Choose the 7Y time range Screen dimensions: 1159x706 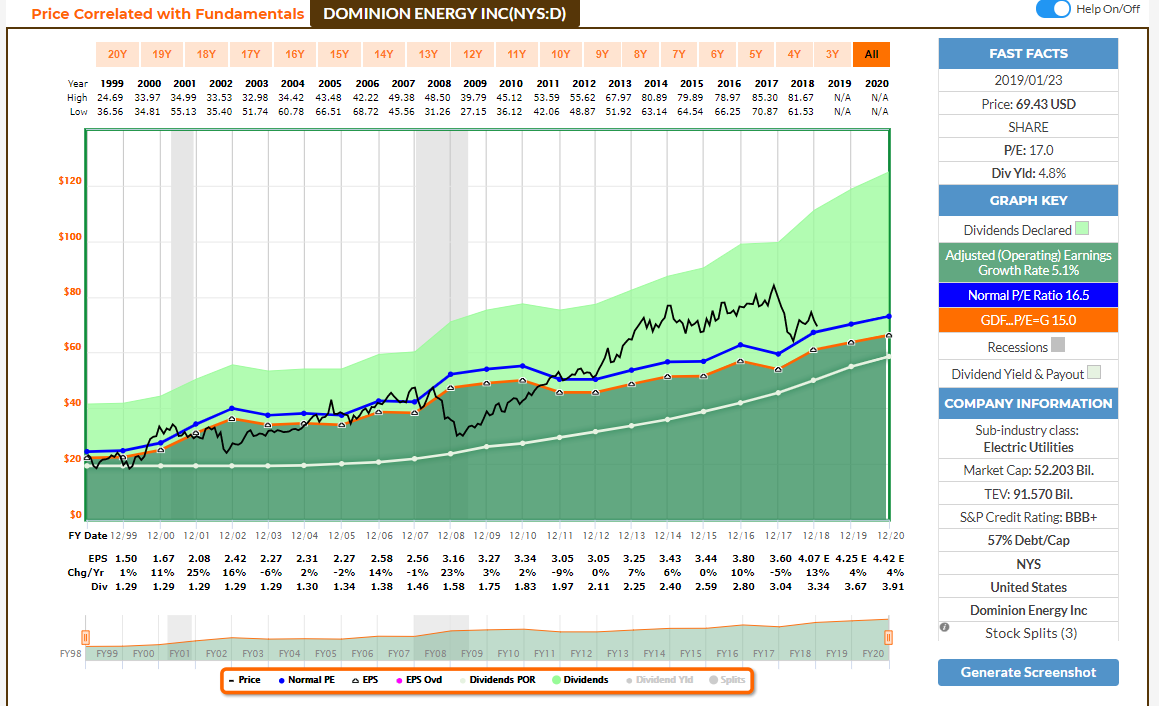pos(679,54)
